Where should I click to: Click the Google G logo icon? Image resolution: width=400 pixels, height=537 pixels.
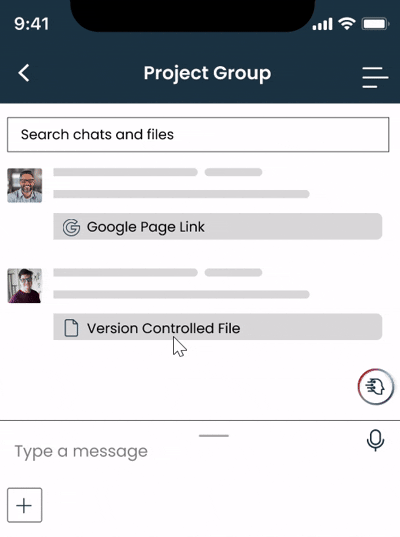[x=71, y=227]
